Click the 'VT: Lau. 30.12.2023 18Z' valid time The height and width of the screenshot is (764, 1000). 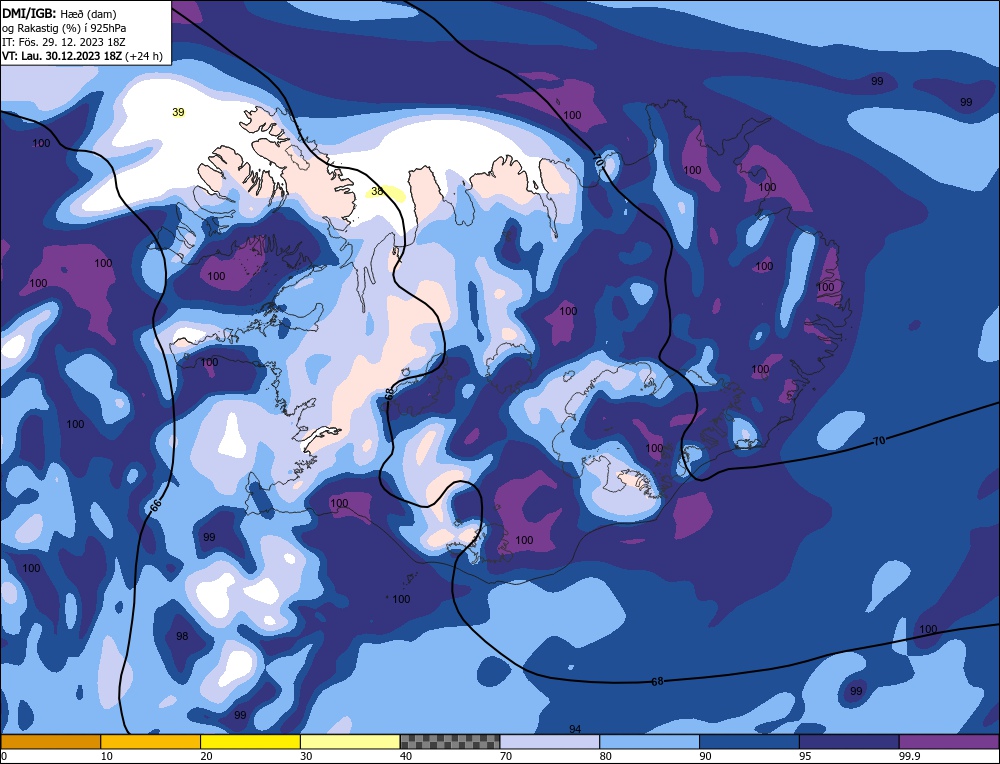click(62, 56)
